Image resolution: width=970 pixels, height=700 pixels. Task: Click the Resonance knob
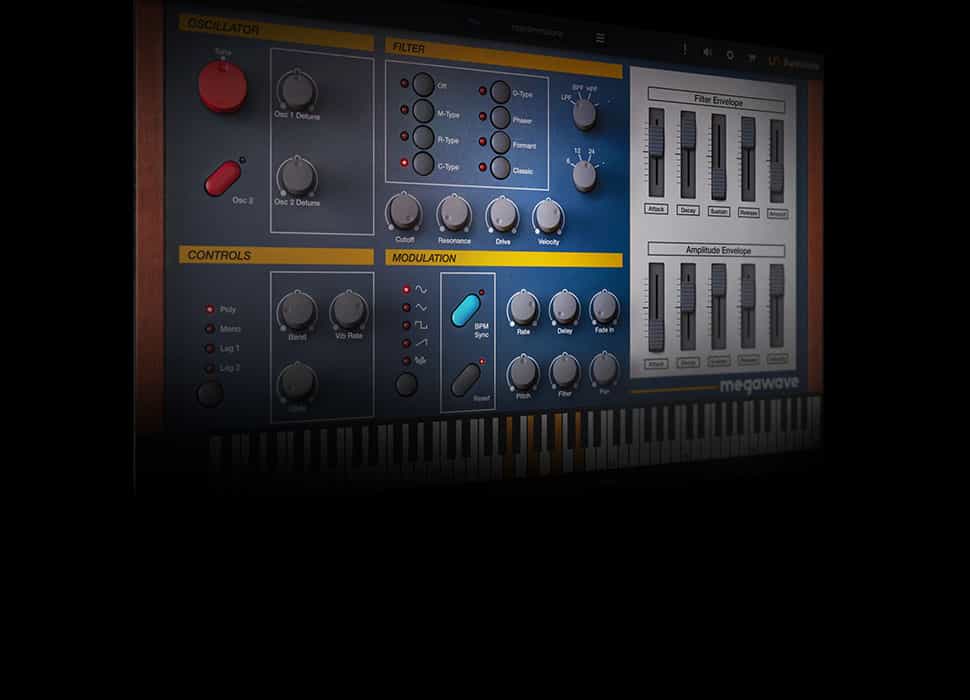pos(454,213)
